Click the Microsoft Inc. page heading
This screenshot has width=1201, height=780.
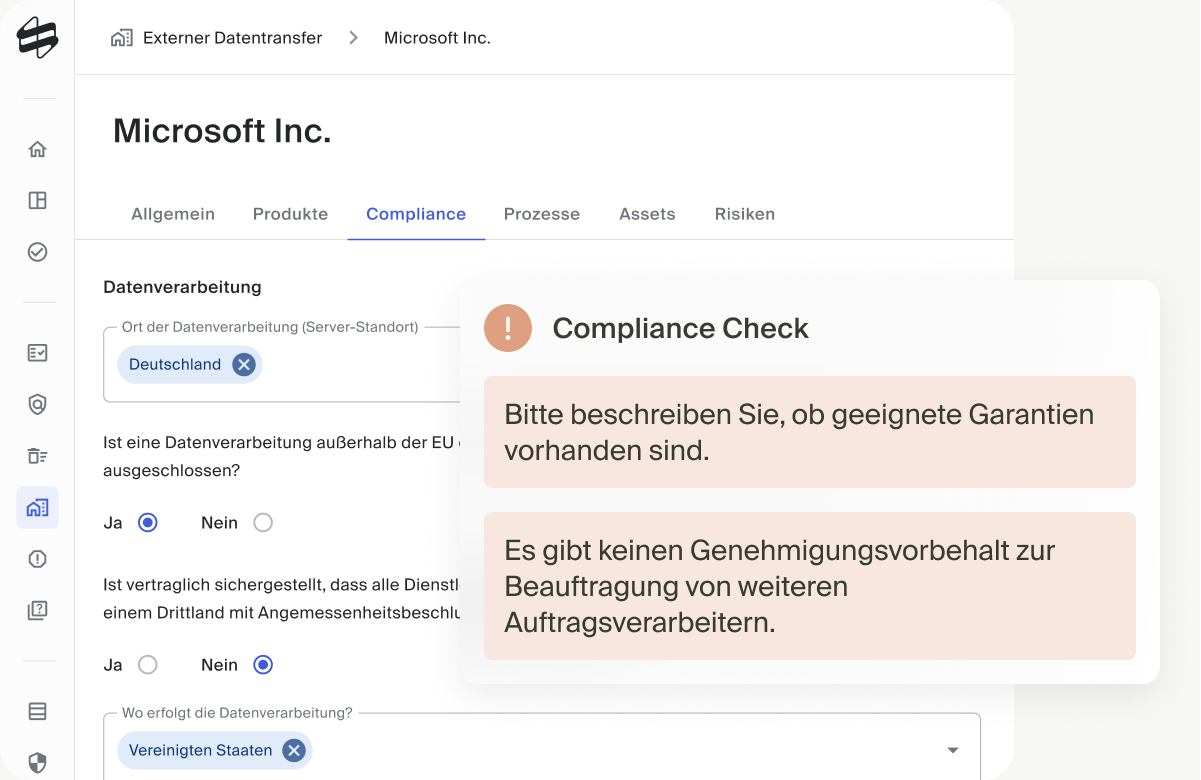click(222, 131)
